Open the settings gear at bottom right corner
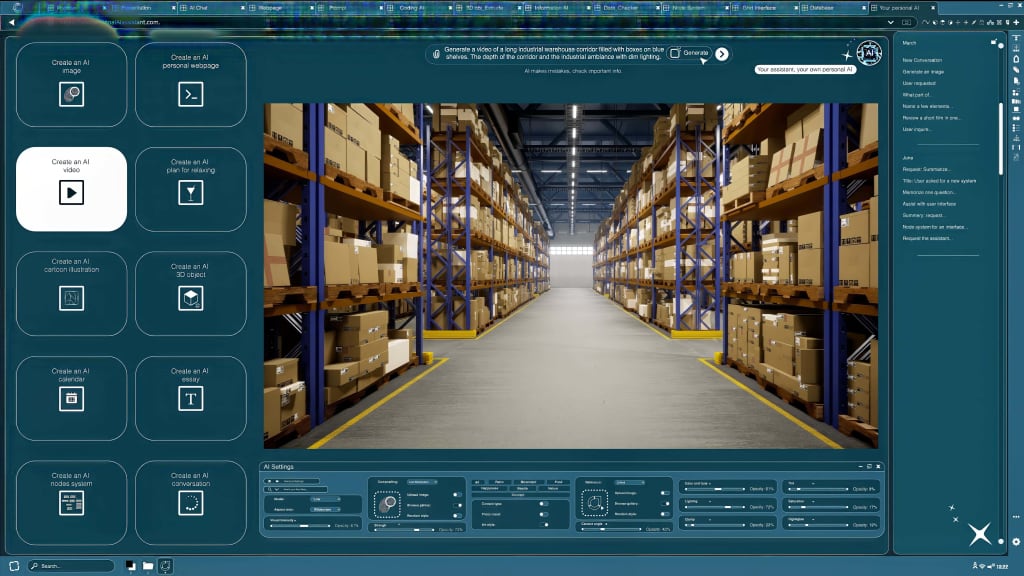Viewport: 1024px width, 576px height. coord(1016,541)
